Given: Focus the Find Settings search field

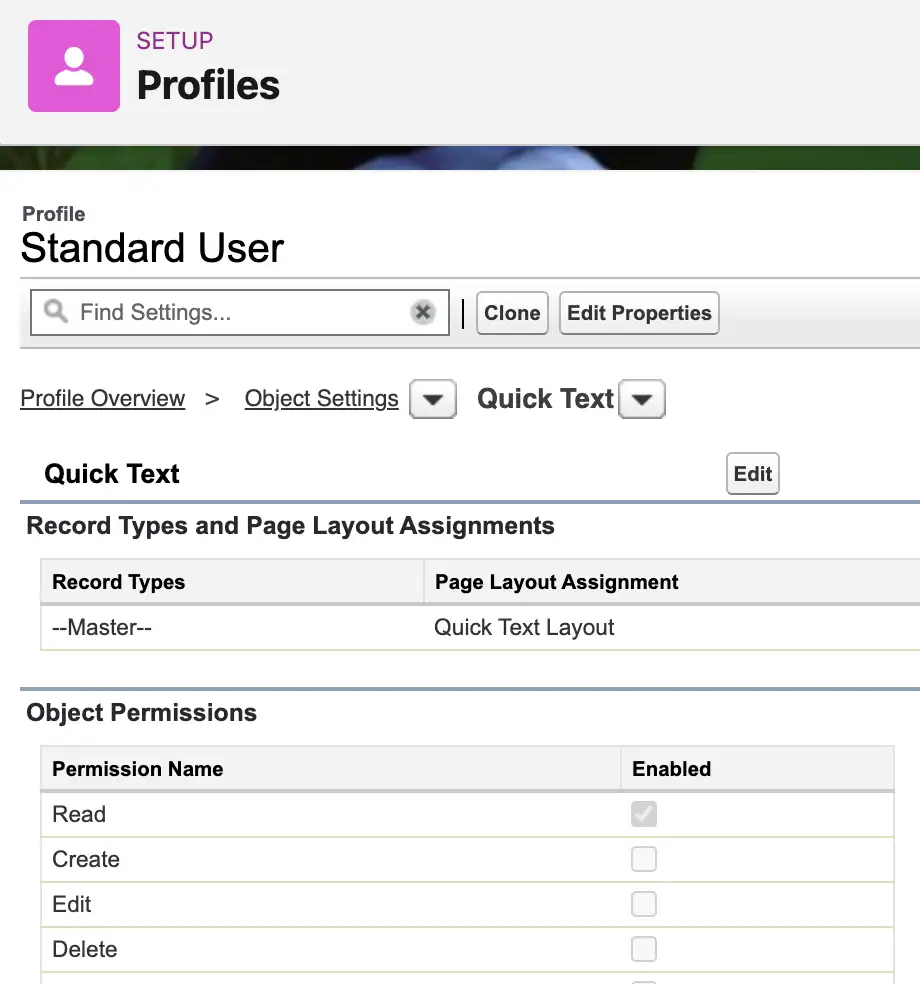Looking at the screenshot, I should 240,313.
